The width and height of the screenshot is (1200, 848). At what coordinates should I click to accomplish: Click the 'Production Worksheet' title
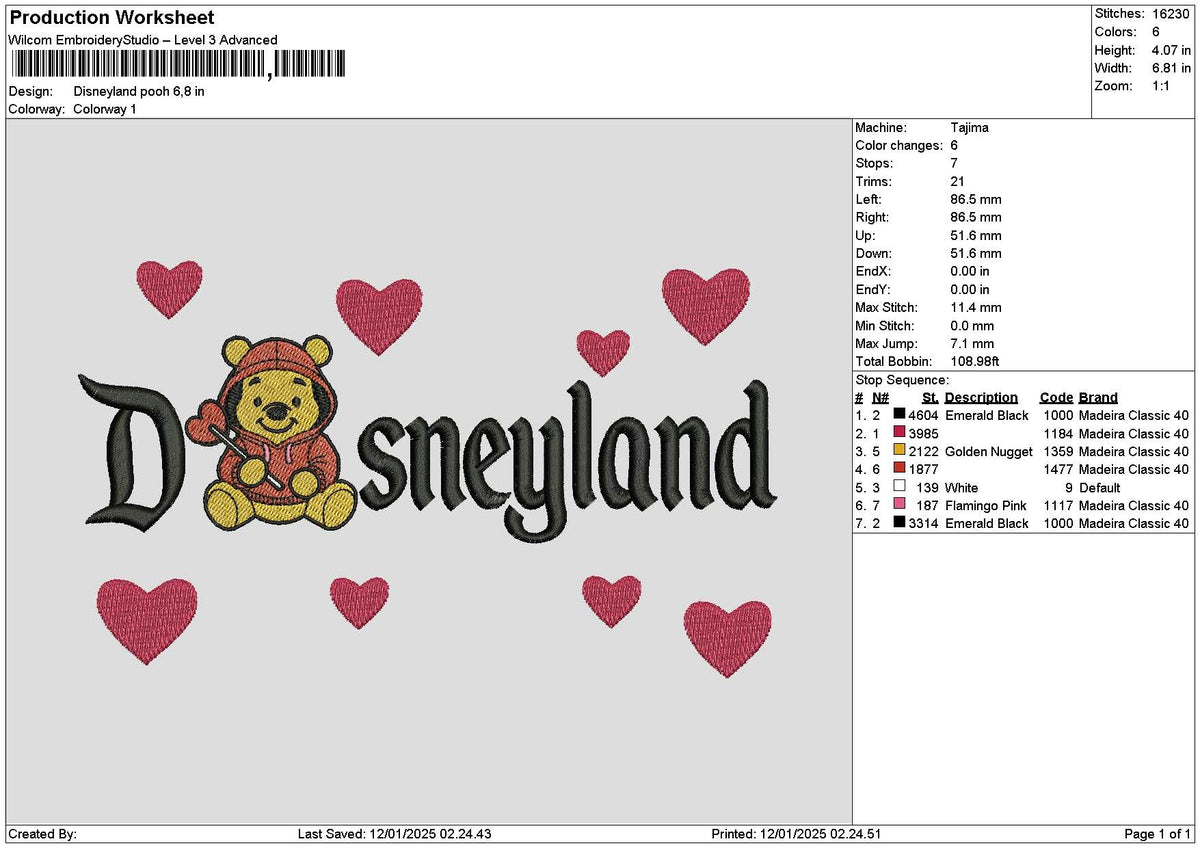[111, 18]
